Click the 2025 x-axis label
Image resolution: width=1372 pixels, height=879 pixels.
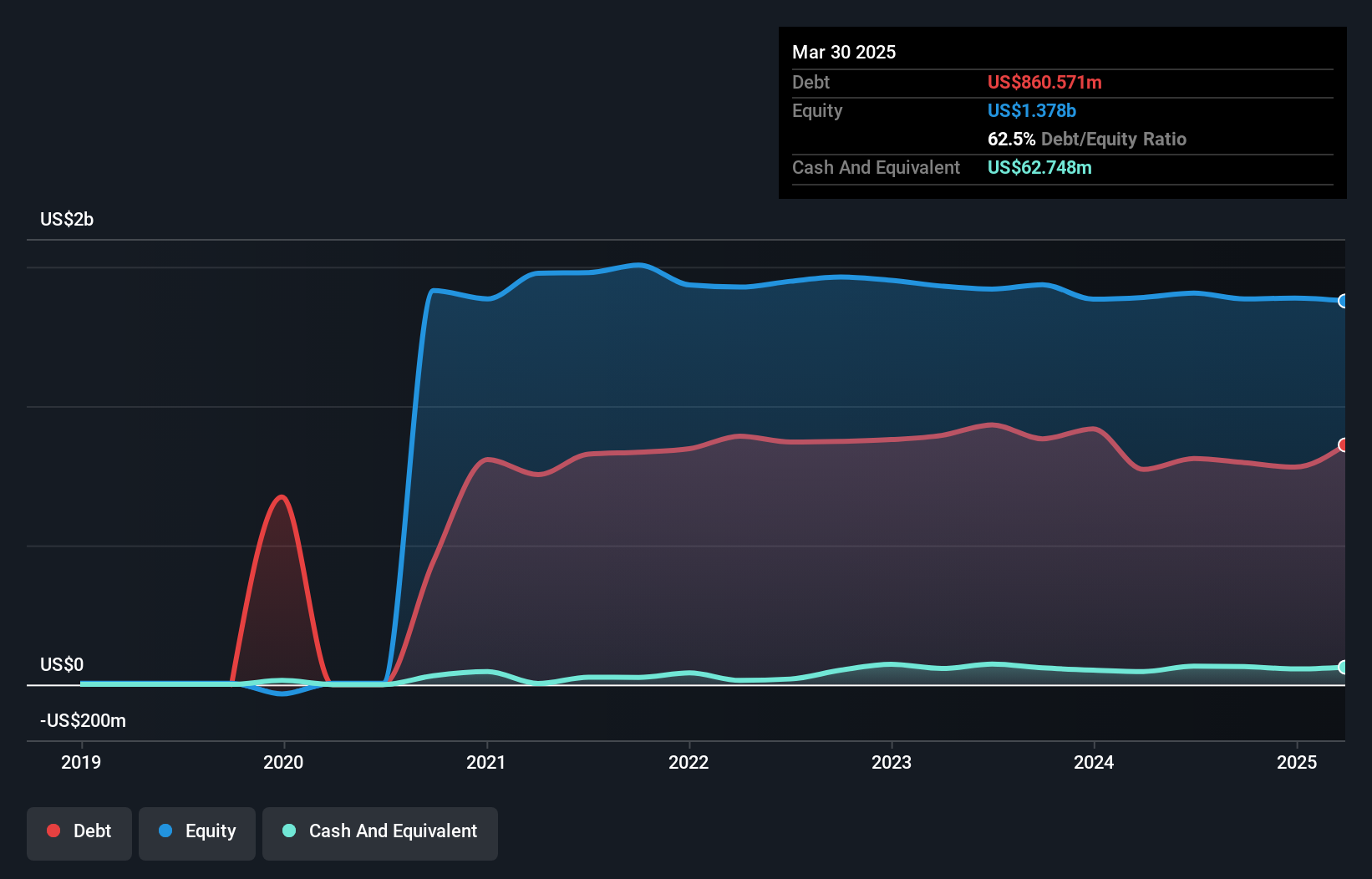coord(1297,762)
